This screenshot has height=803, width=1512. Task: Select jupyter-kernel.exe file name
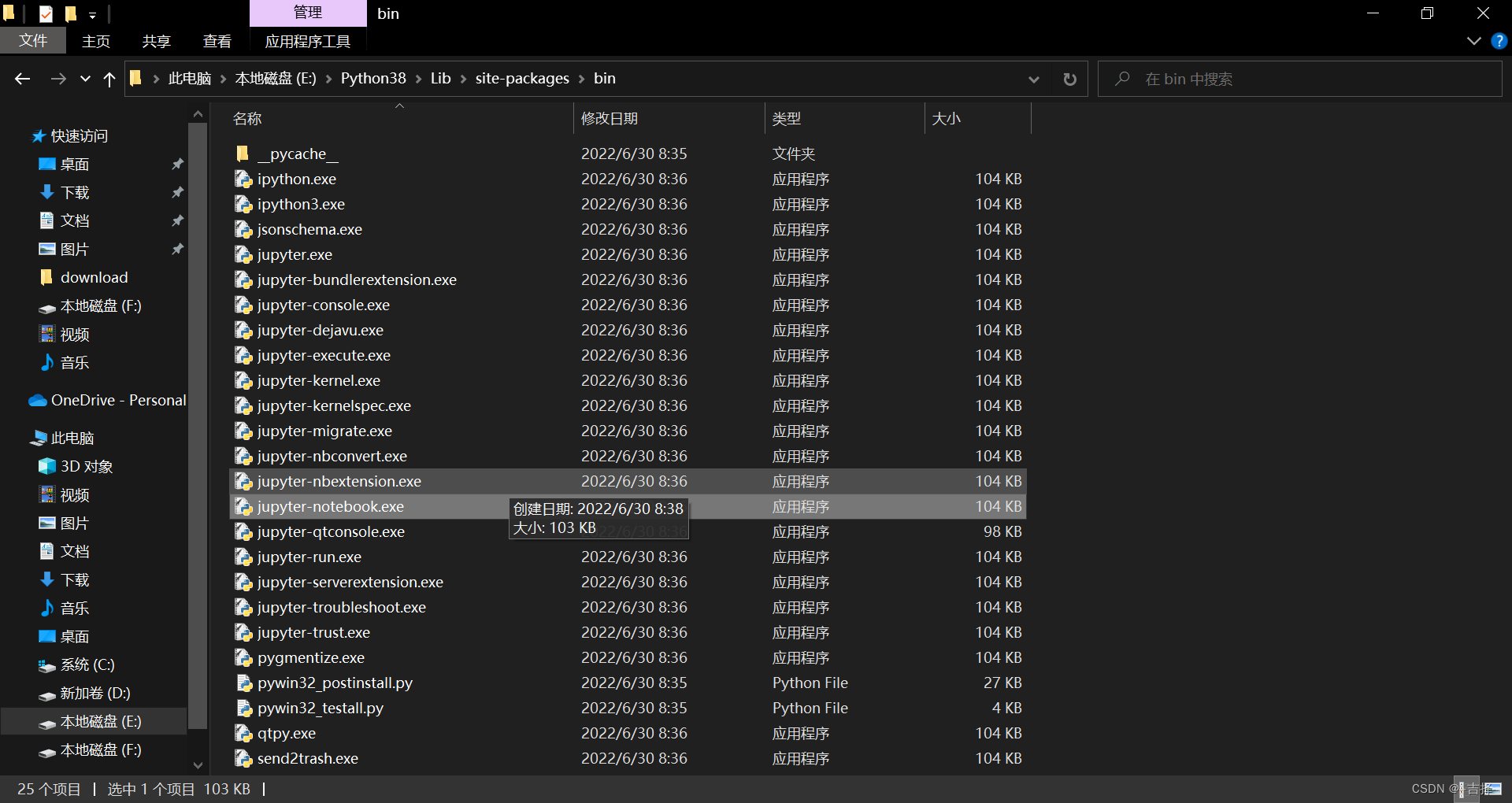(x=319, y=380)
